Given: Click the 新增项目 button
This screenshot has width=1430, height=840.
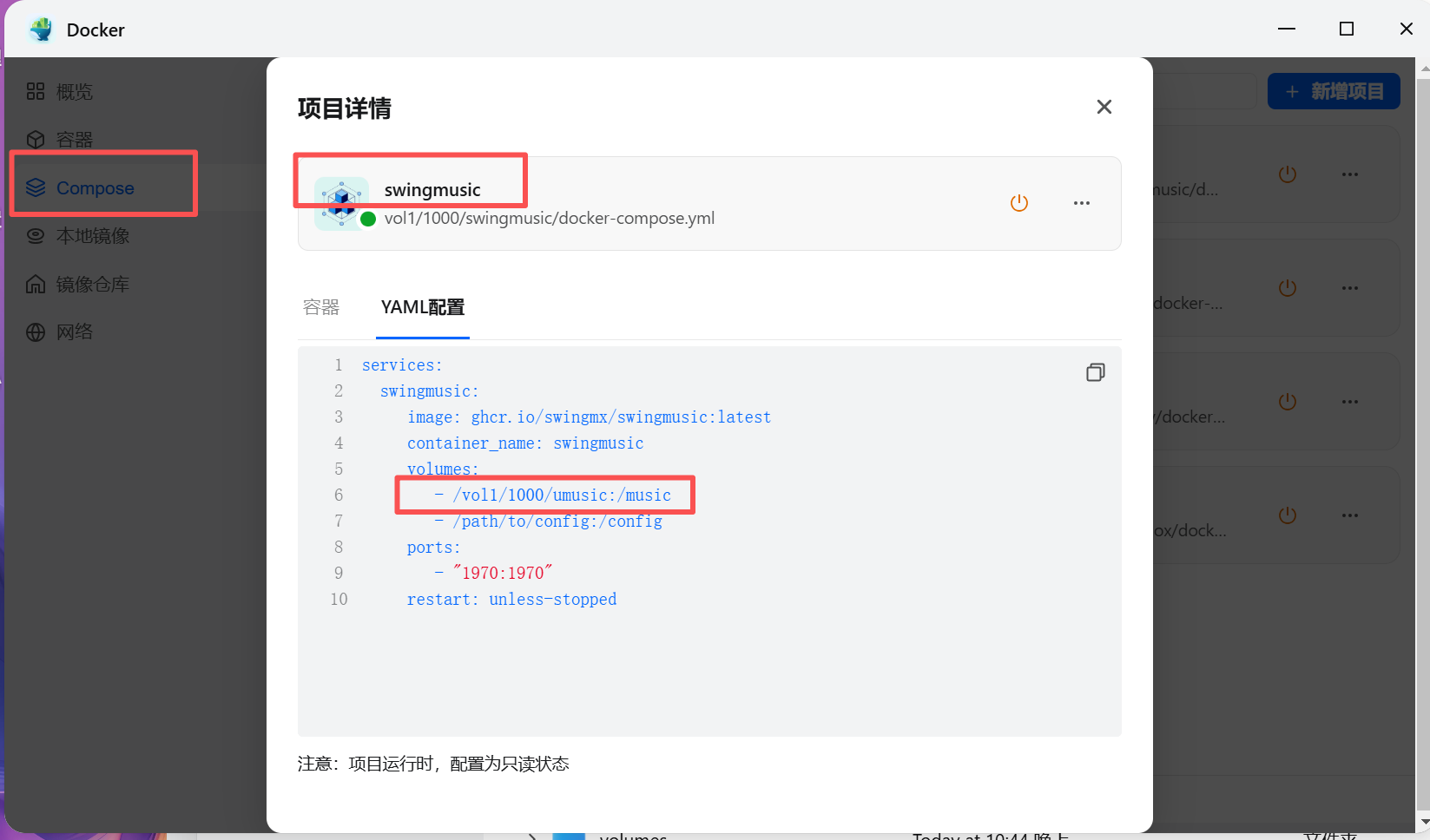Looking at the screenshot, I should tap(1334, 91).
